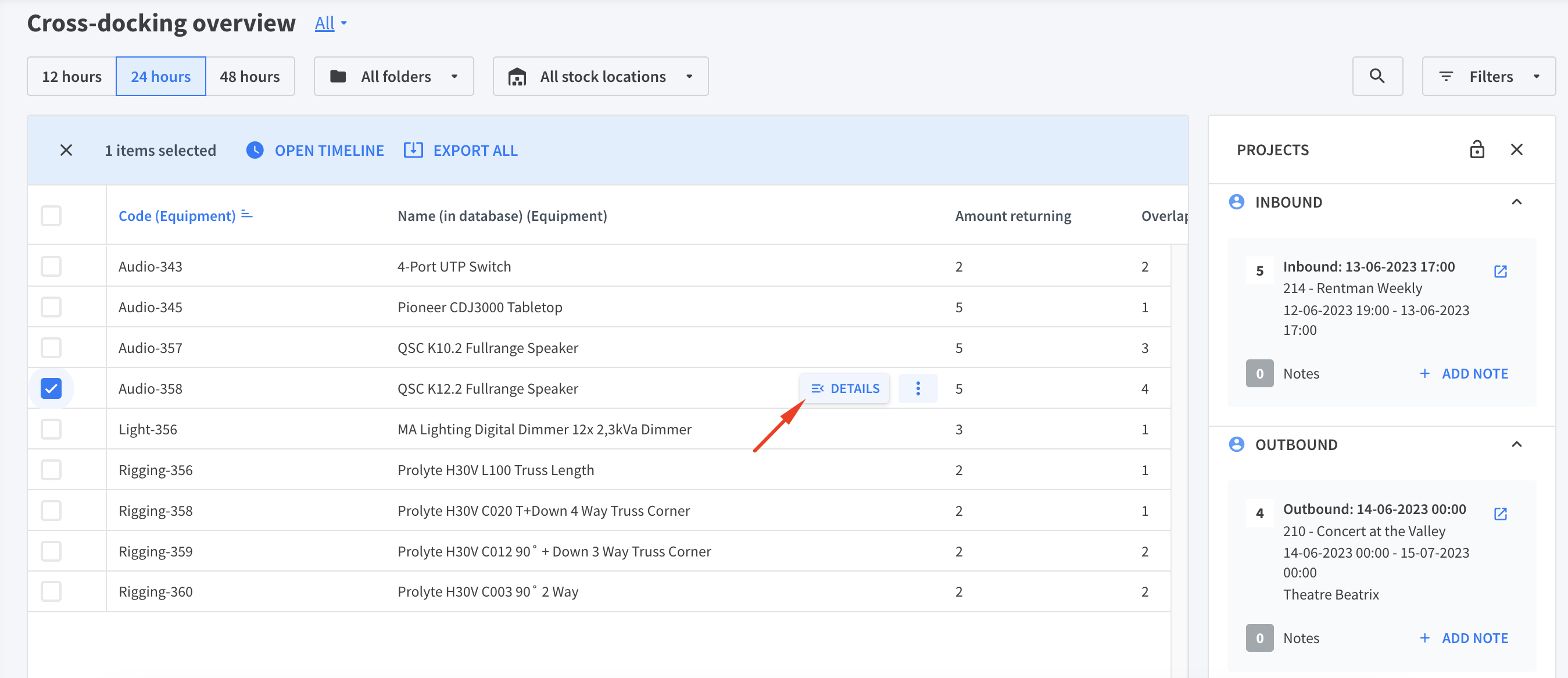Open three-dot menu for Audio-358 row
Screen dimensions: 1568x678
(918, 388)
